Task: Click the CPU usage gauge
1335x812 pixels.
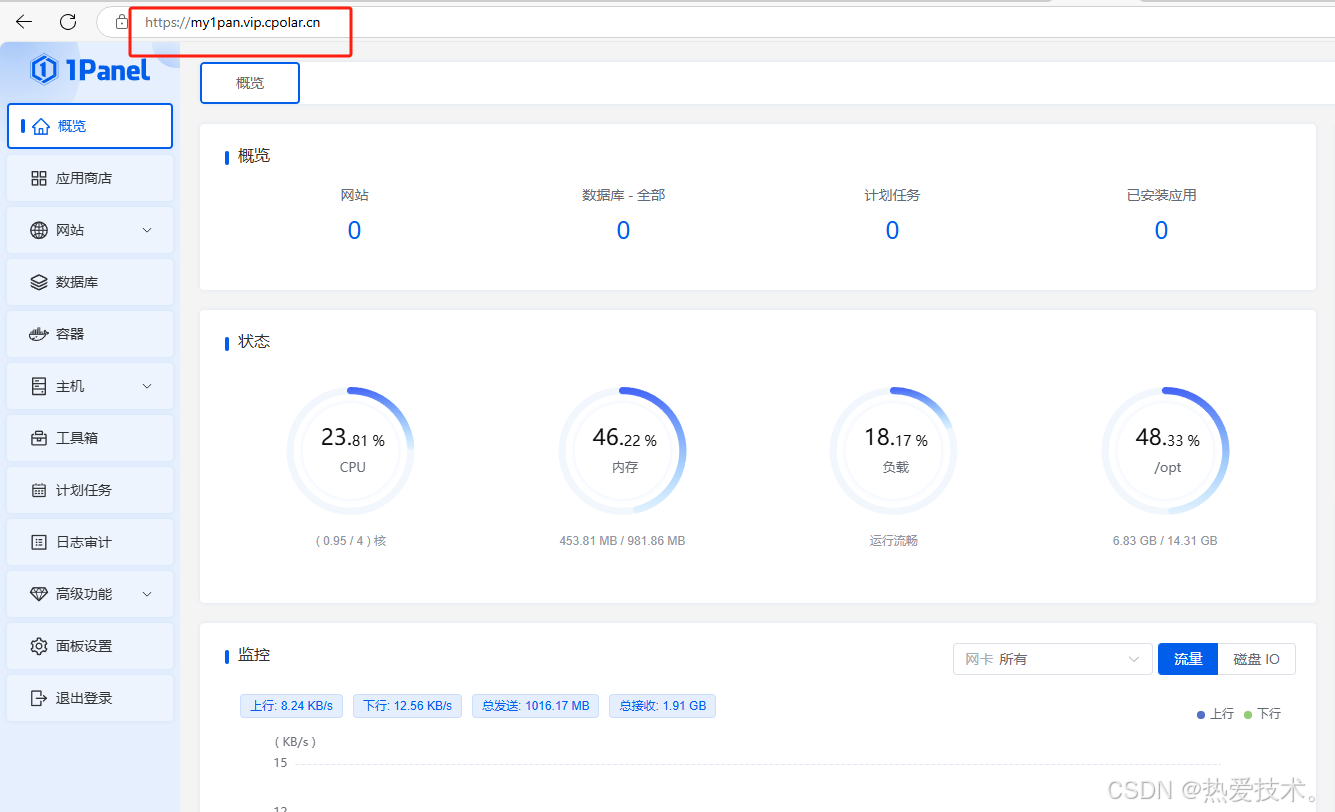Action: (x=352, y=451)
